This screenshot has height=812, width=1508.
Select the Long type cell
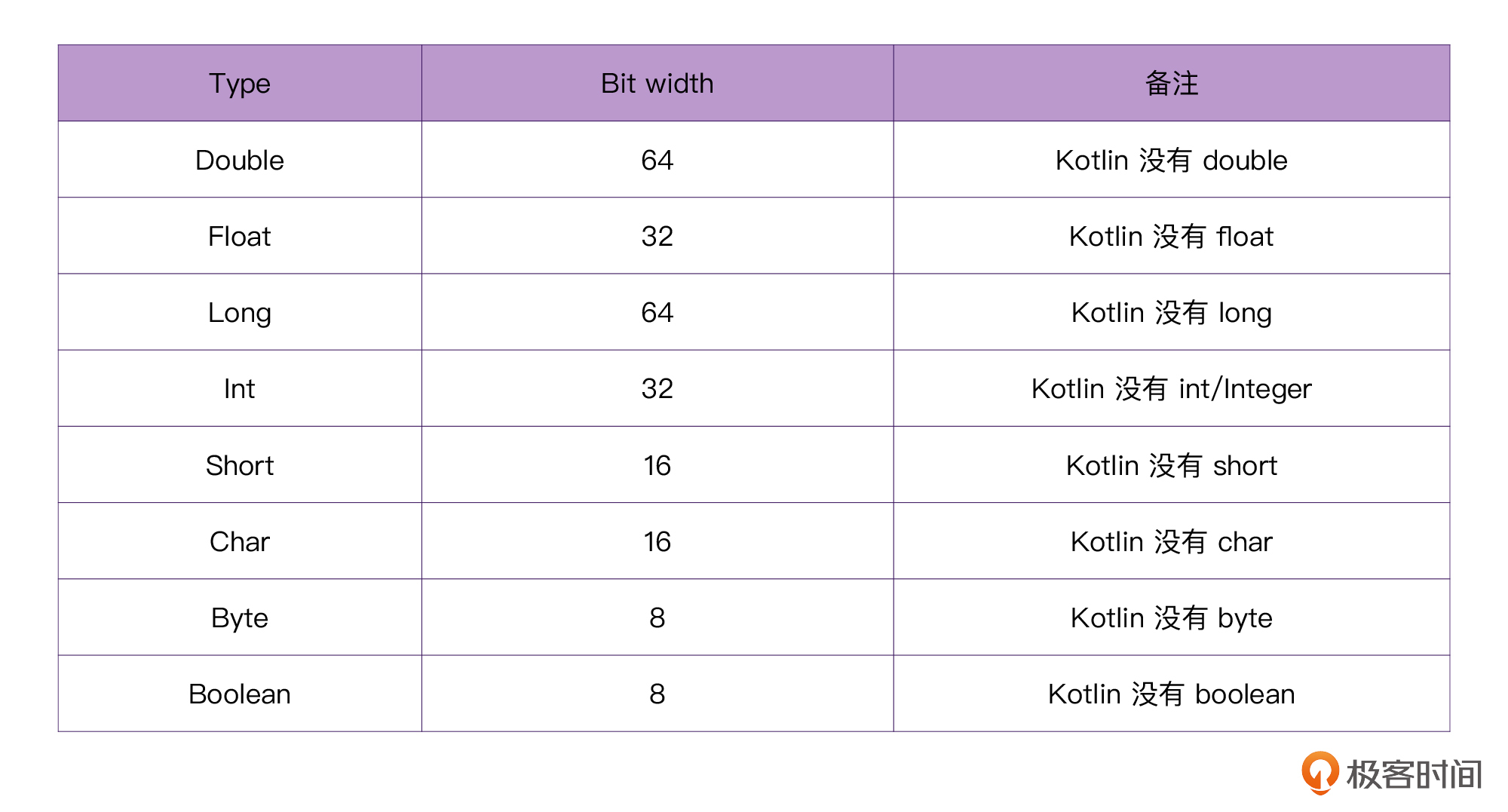pyautogui.click(x=240, y=313)
